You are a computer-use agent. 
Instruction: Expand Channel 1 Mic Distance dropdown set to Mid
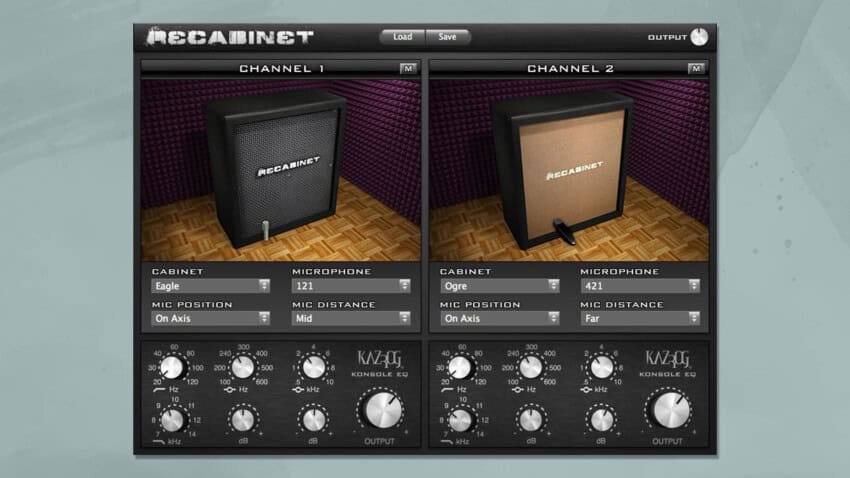coord(351,318)
